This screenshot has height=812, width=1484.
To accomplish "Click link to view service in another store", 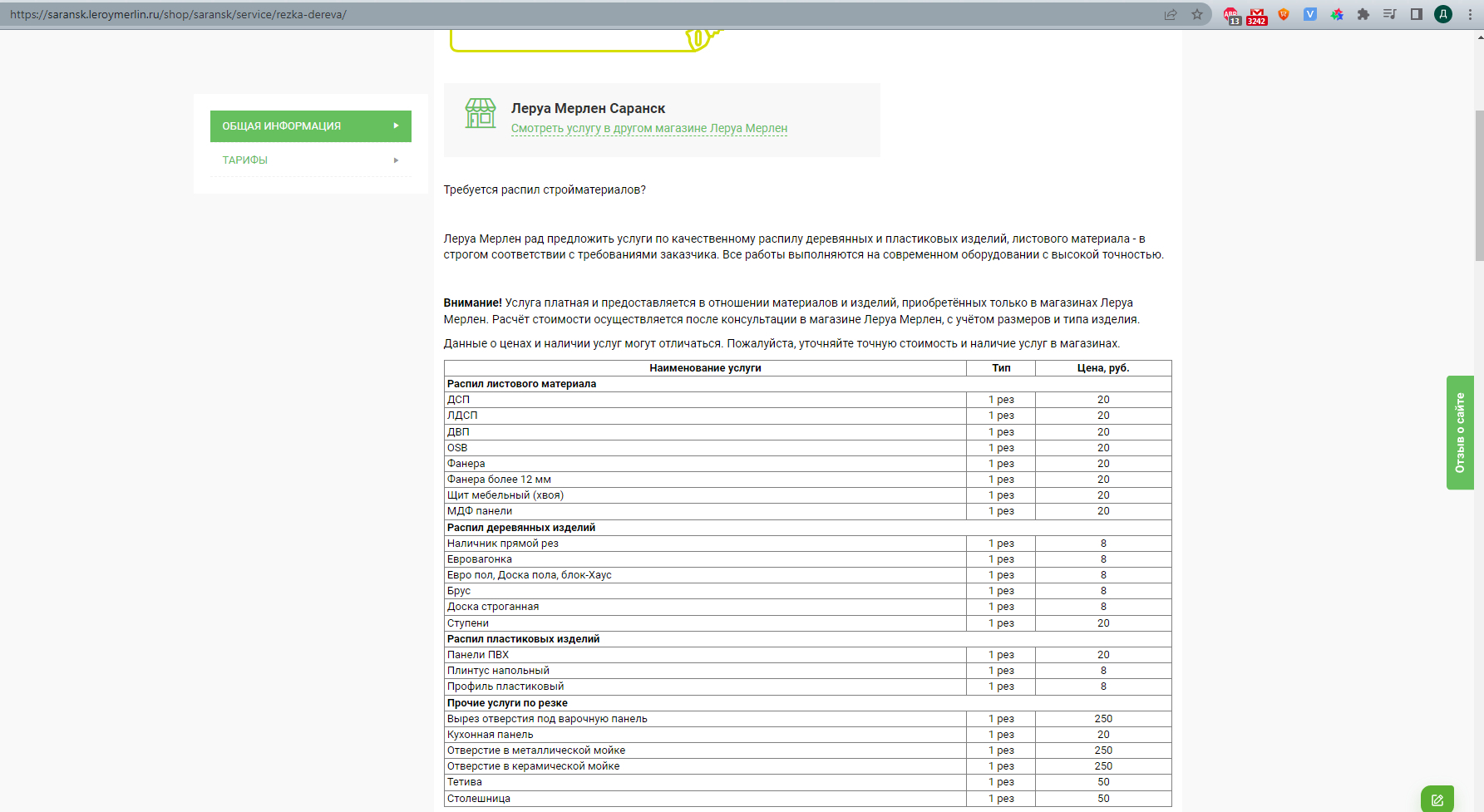I will [648, 129].
